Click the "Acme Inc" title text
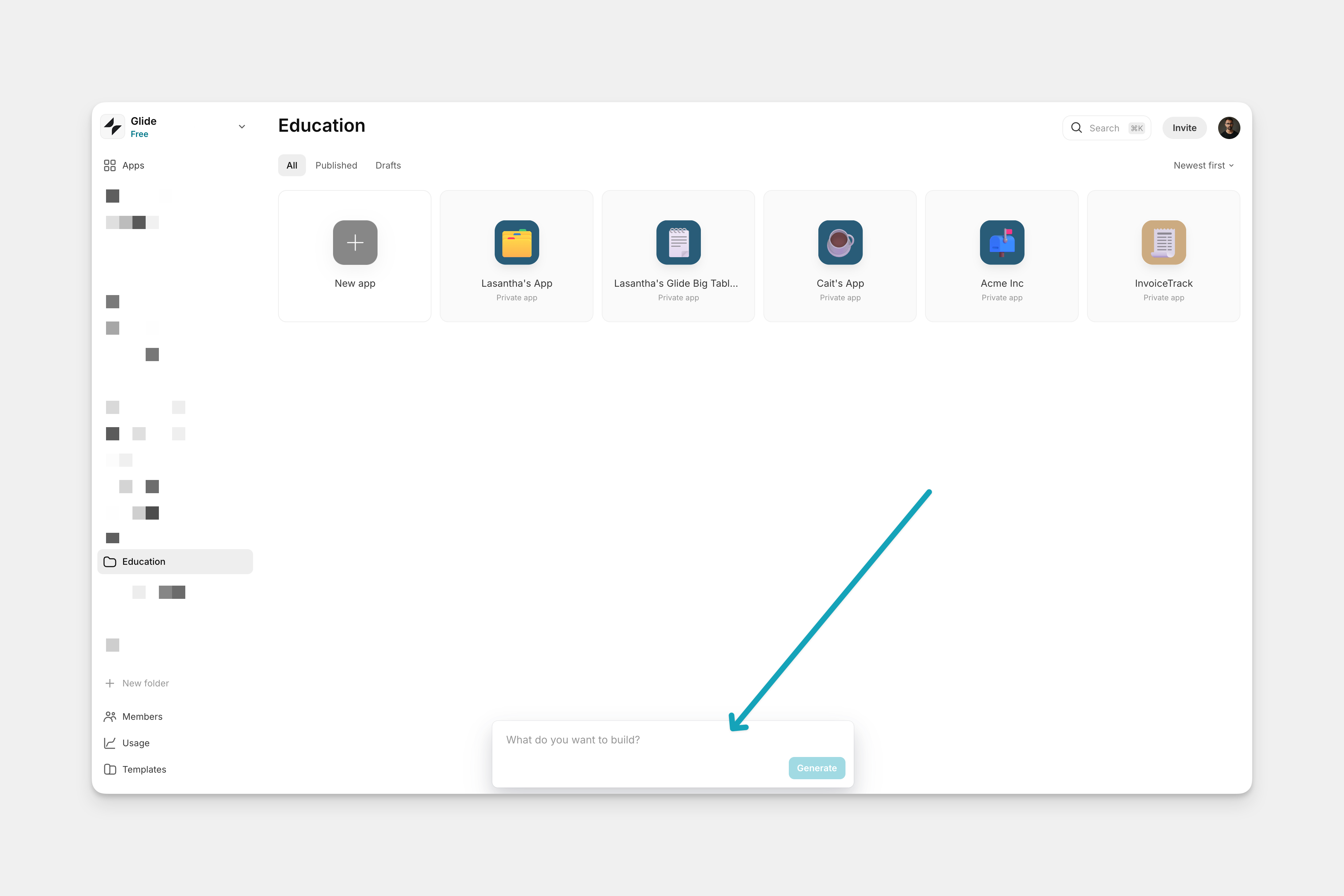The height and width of the screenshot is (896, 1344). pos(1002,283)
